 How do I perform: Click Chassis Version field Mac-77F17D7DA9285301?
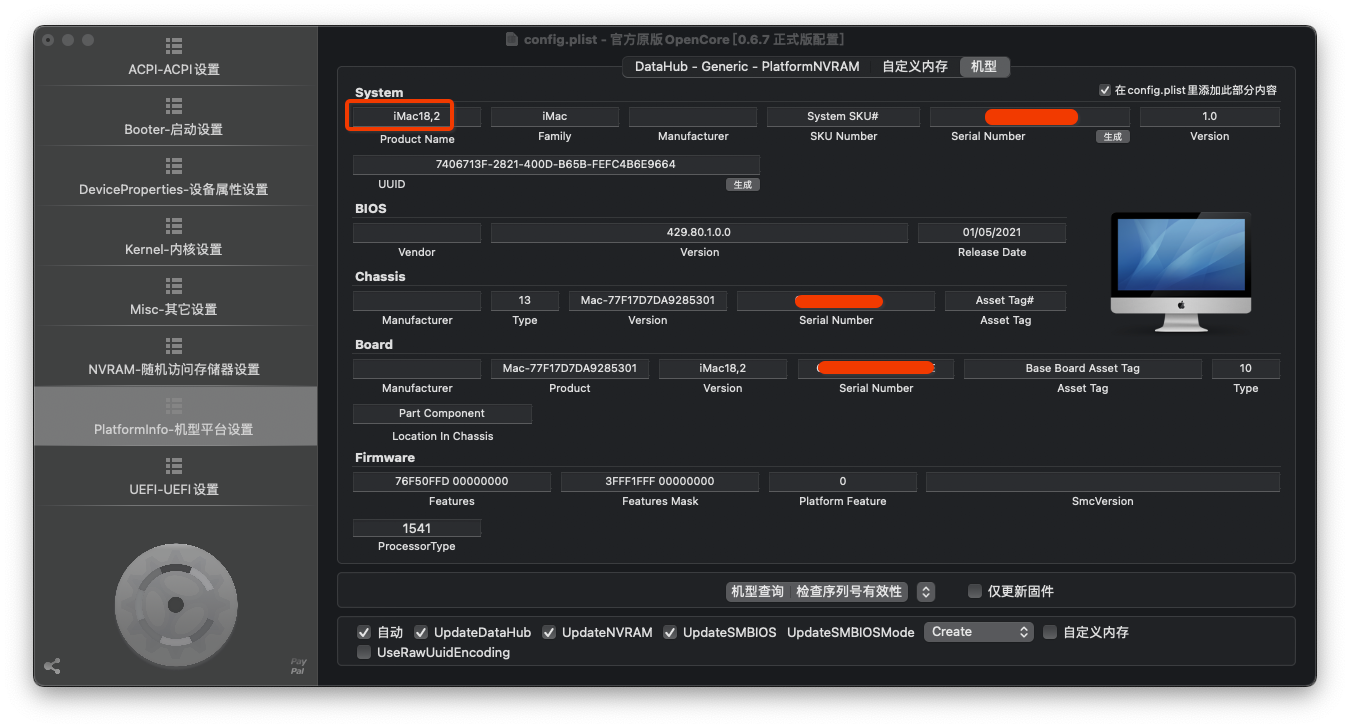click(x=648, y=300)
